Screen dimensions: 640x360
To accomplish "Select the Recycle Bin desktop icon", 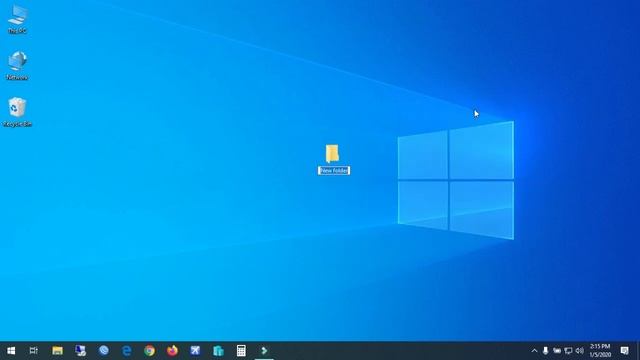I will tap(17, 111).
